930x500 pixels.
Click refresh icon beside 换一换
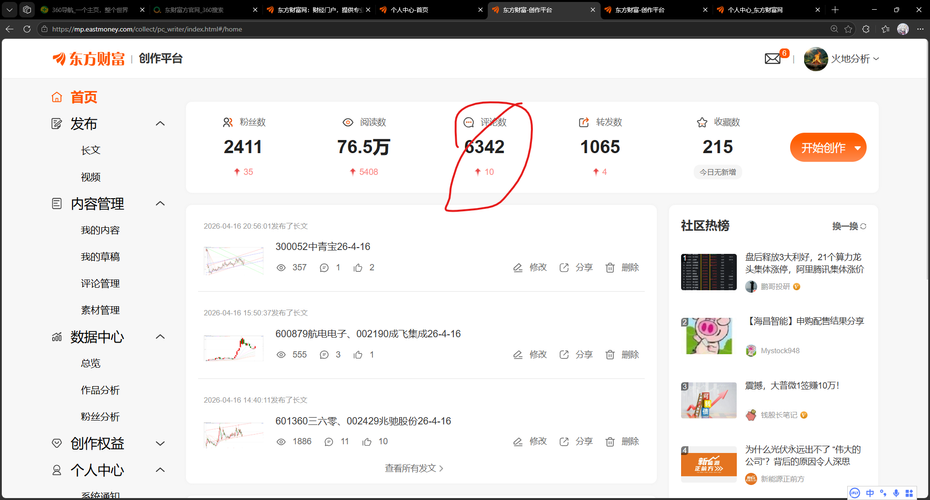point(864,226)
